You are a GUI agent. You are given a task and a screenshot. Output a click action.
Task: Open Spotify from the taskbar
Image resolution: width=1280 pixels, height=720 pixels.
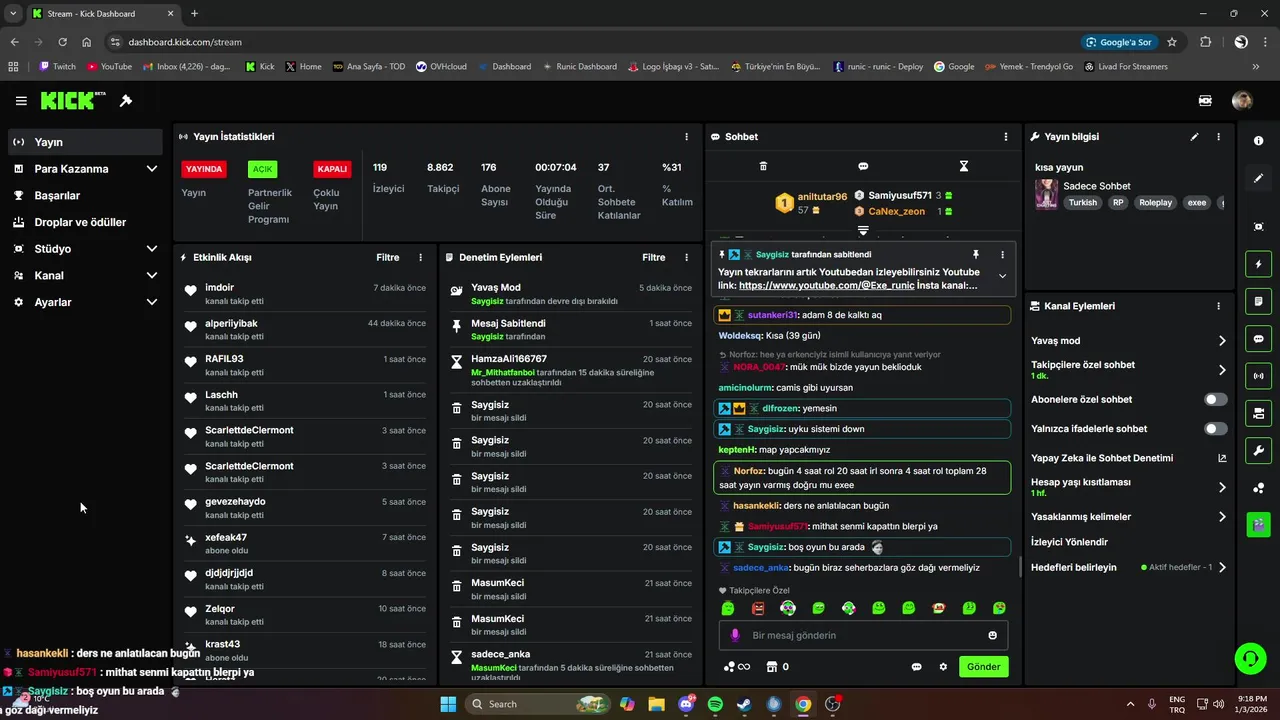tap(715, 704)
